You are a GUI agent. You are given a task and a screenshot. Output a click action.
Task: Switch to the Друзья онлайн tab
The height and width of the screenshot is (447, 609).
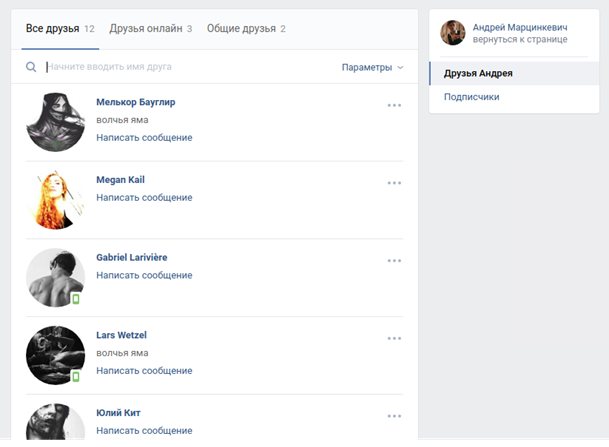151,29
